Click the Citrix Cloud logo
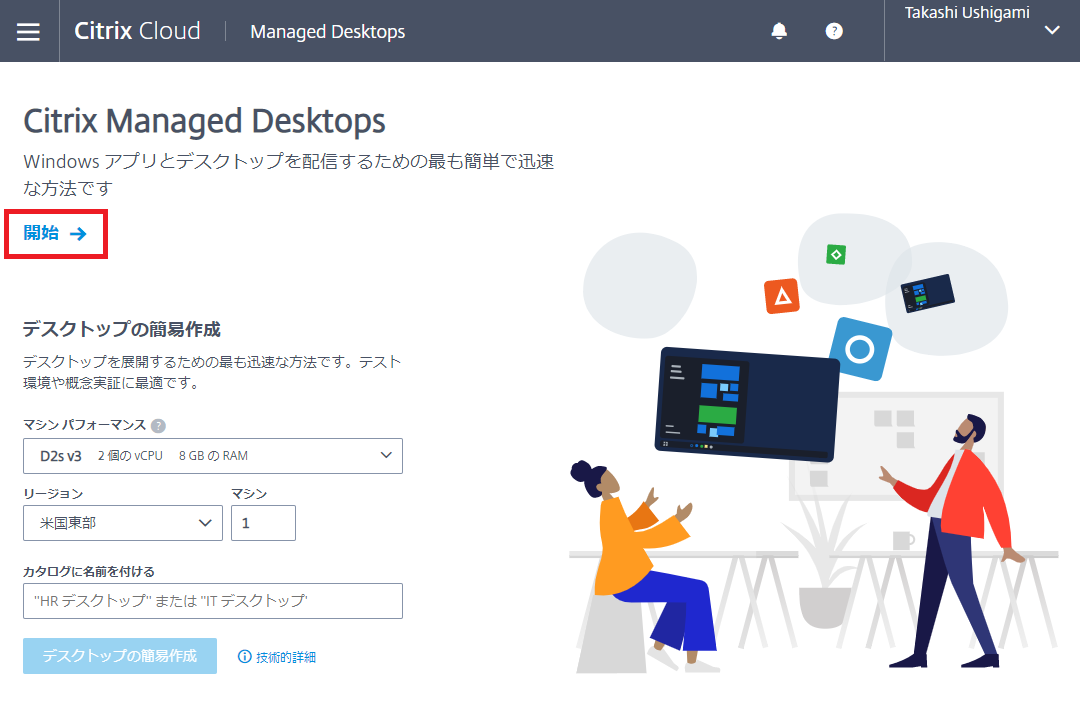 pyautogui.click(x=137, y=30)
